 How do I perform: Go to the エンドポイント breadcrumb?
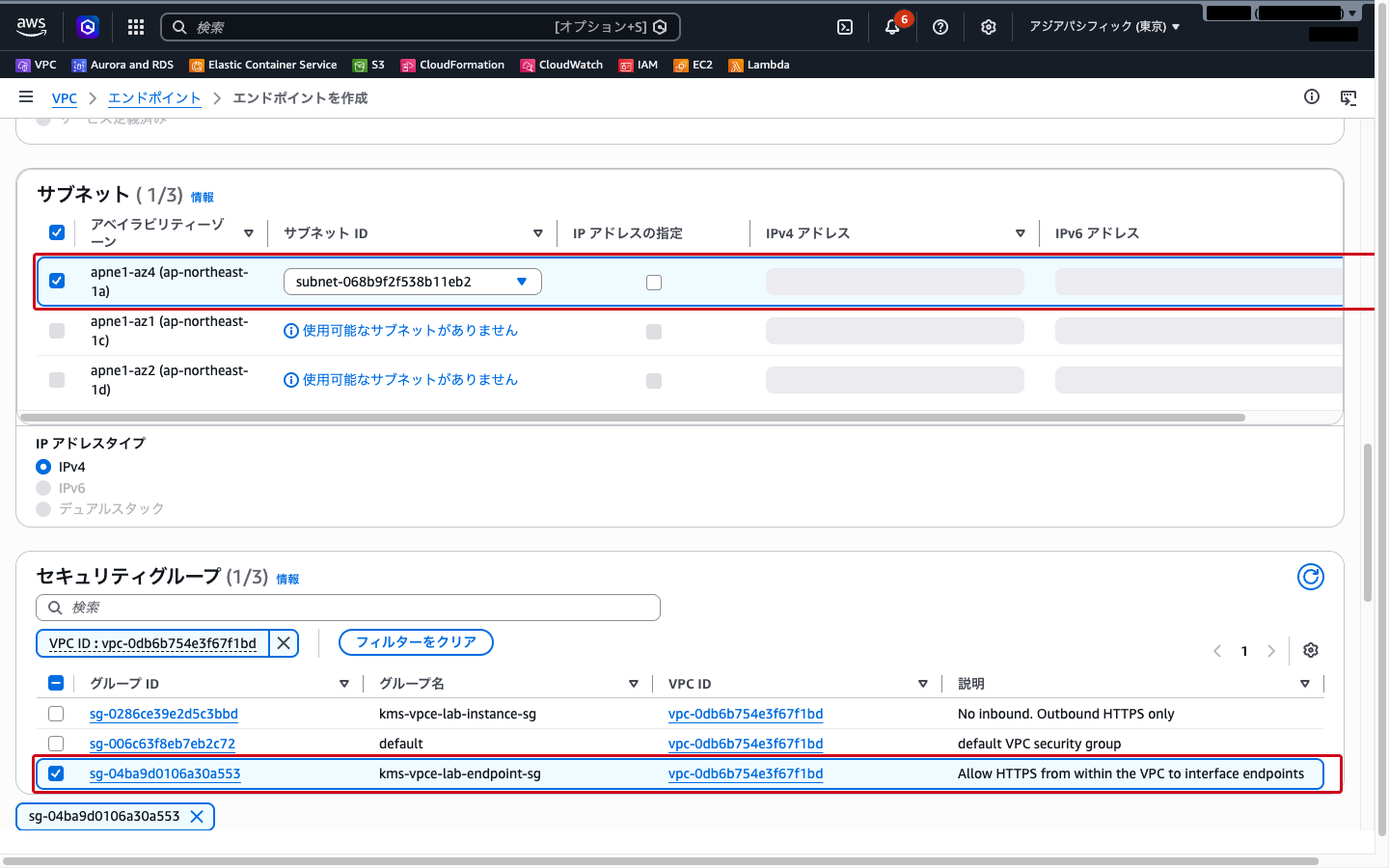point(154,98)
